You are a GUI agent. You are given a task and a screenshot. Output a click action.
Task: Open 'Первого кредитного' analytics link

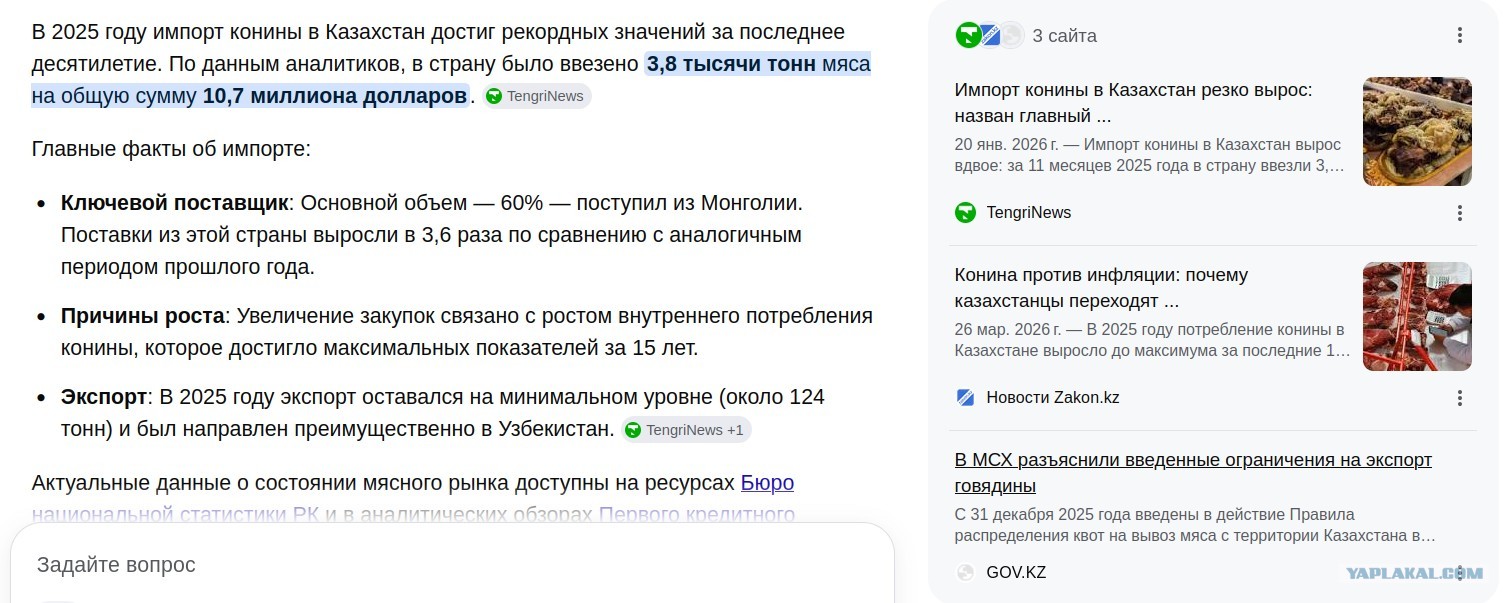[x=697, y=516]
